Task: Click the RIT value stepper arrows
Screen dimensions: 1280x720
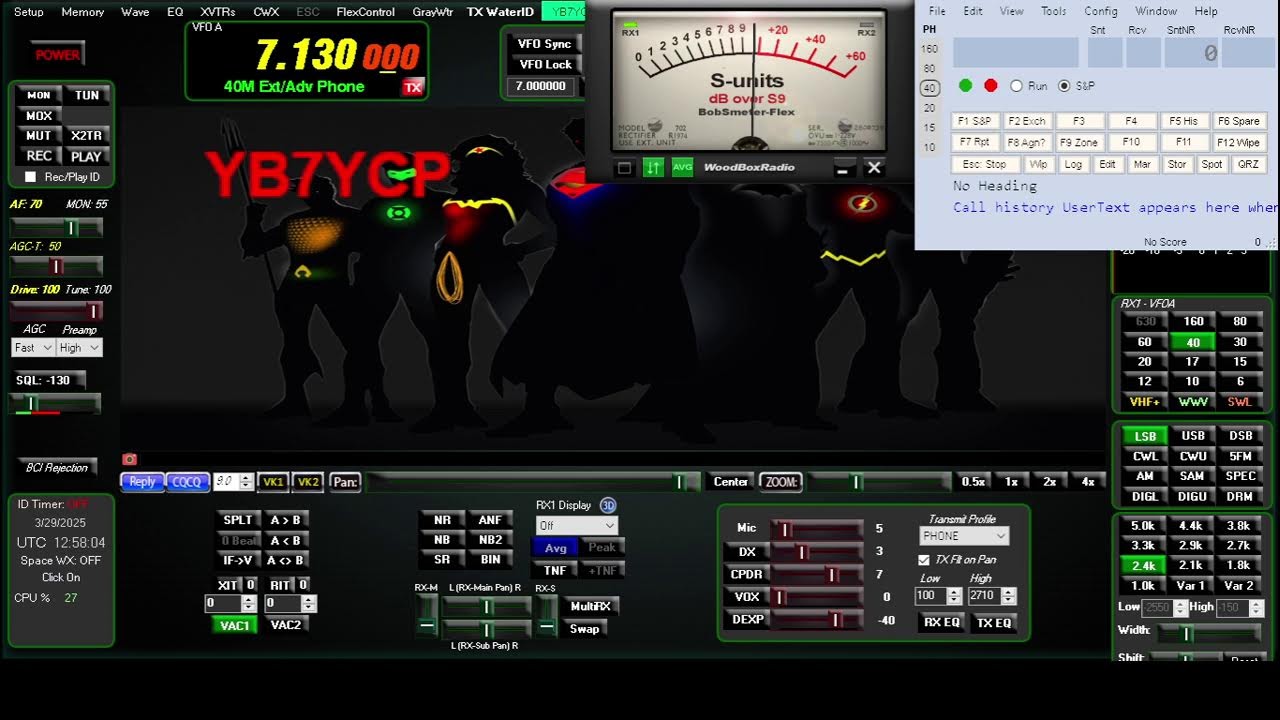Action: (309, 604)
